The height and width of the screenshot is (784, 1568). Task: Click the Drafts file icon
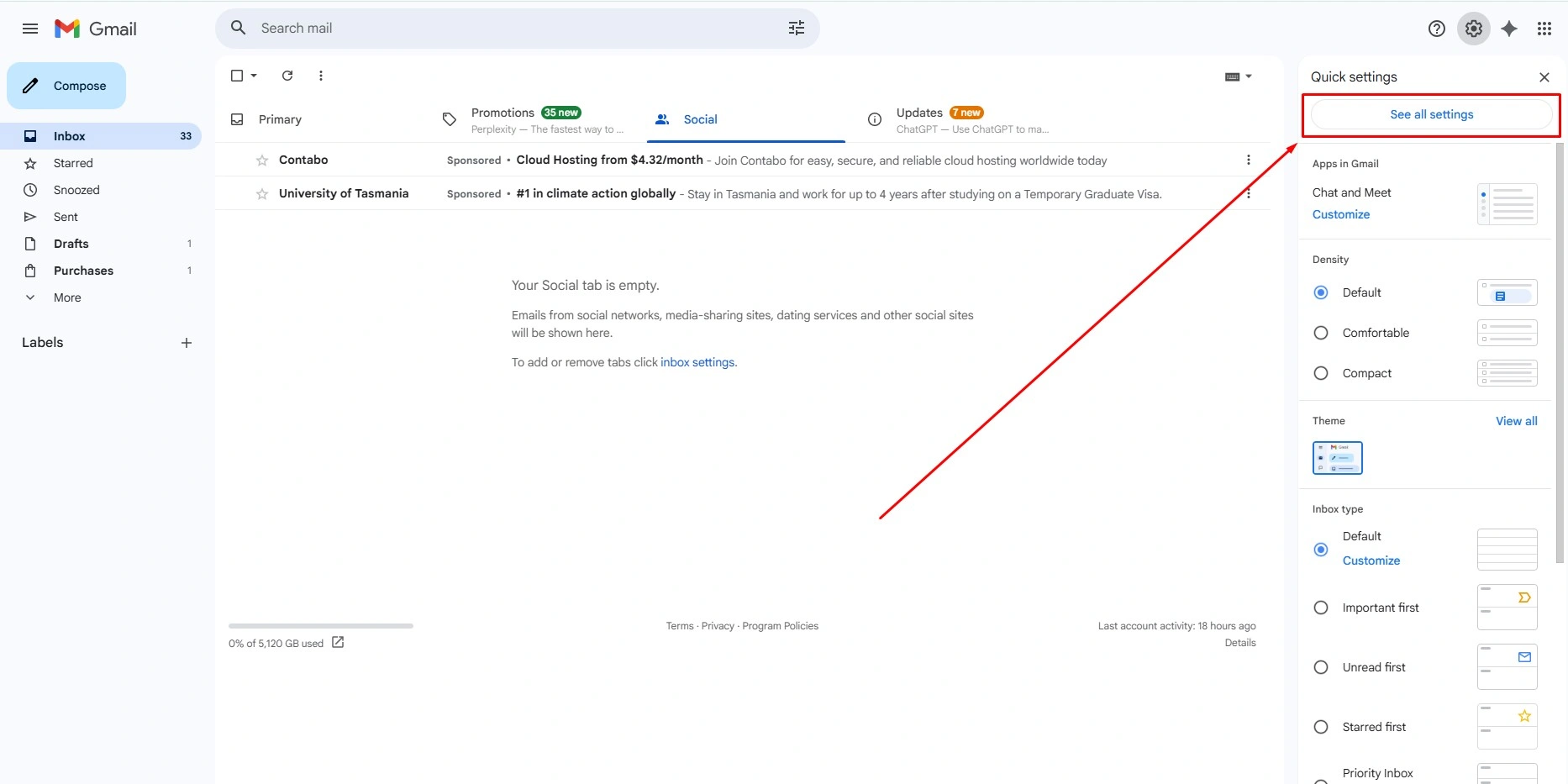tap(30, 244)
